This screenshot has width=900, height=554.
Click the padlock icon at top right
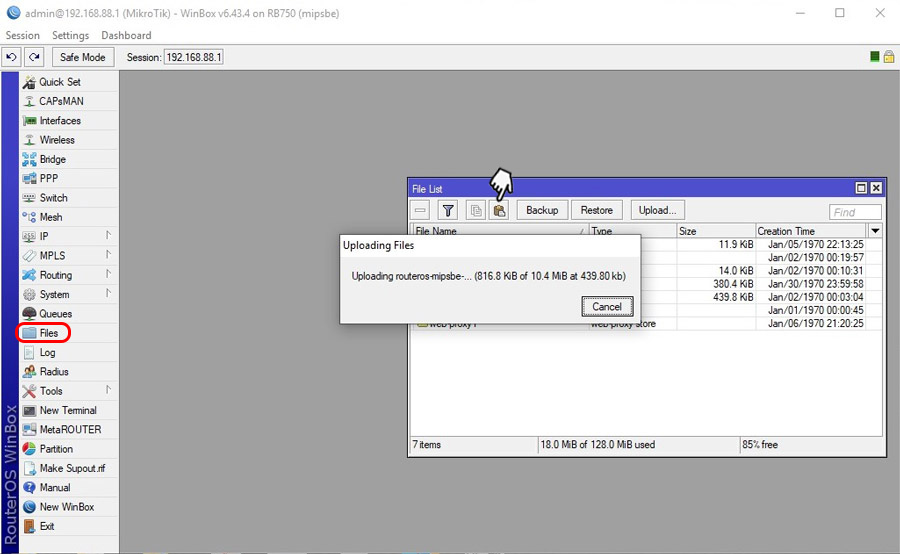coord(889,56)
